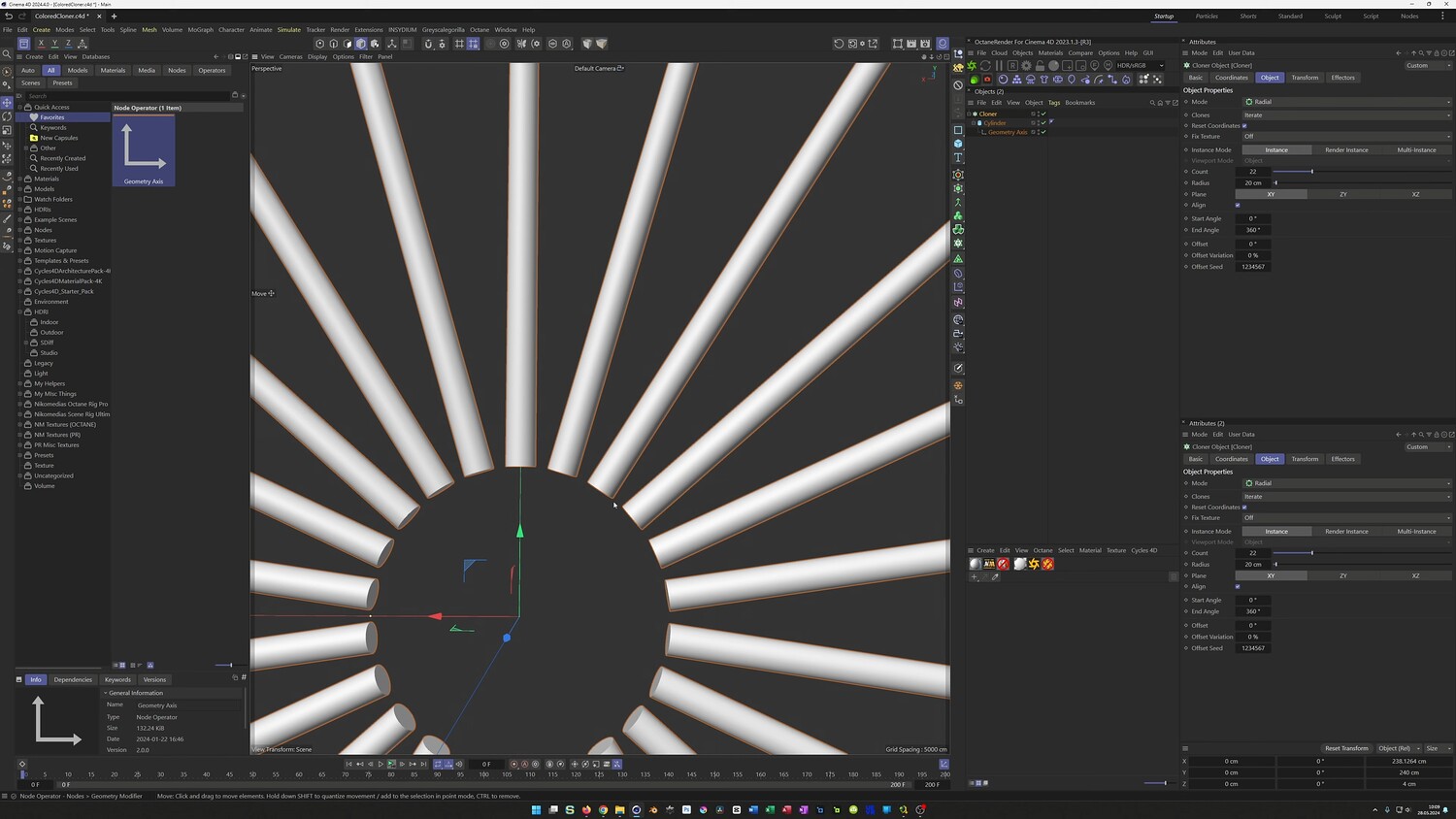
Task: Click the Cloner object icon in Objects list
Action: click(976, 114)
